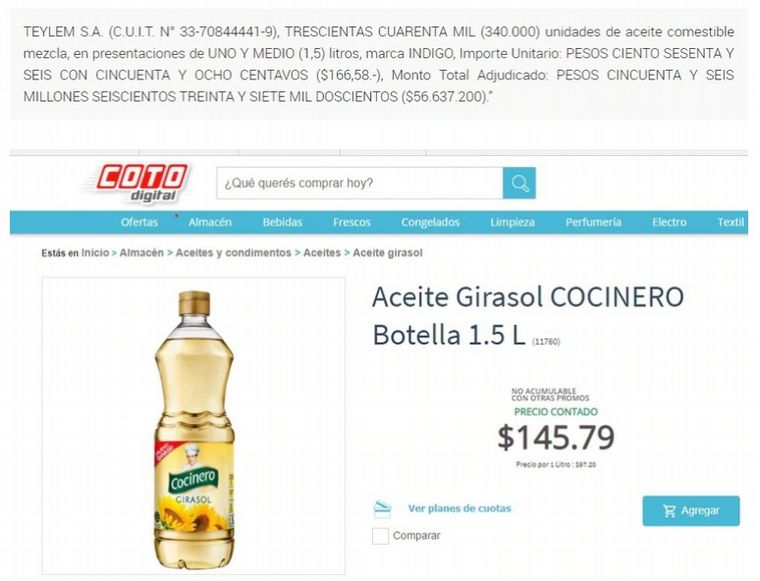Image resolution: width=760 pixels, height=581 pixels.
Task: Open the Almacén category menu
Action: coord(210,222)
